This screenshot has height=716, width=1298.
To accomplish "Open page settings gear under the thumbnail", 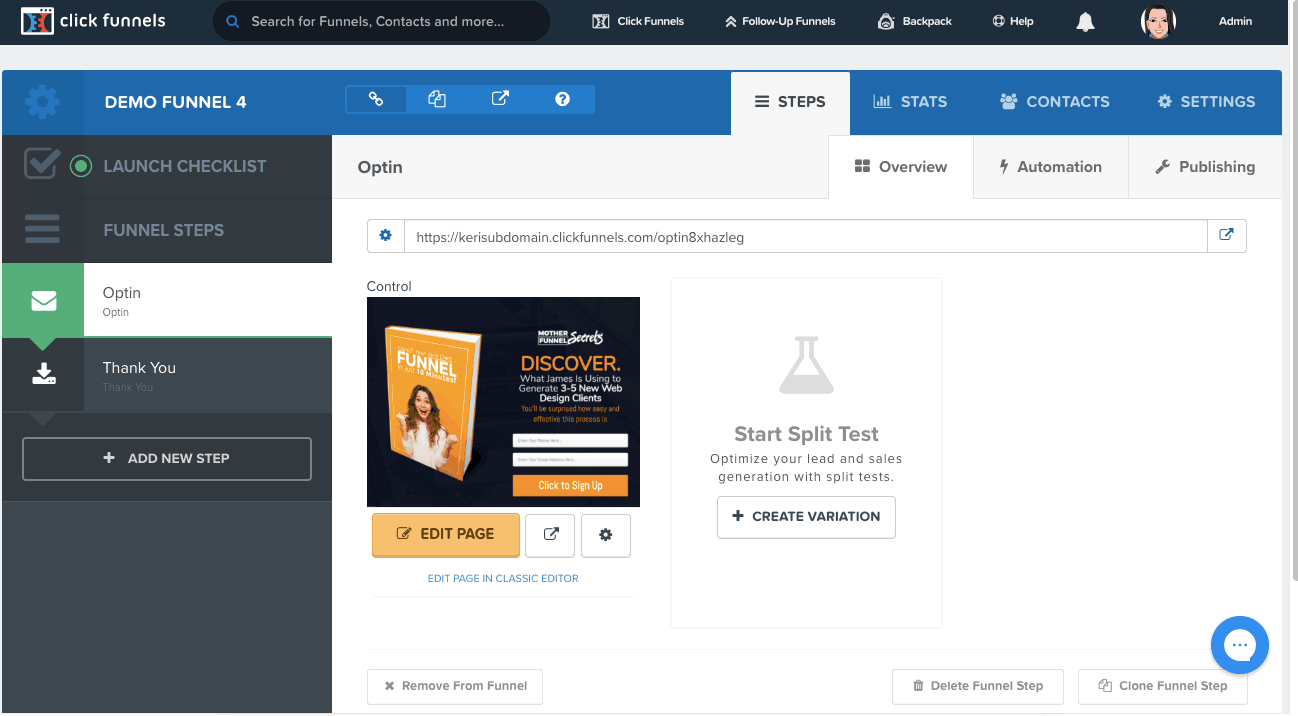I will tap(605, 535).
